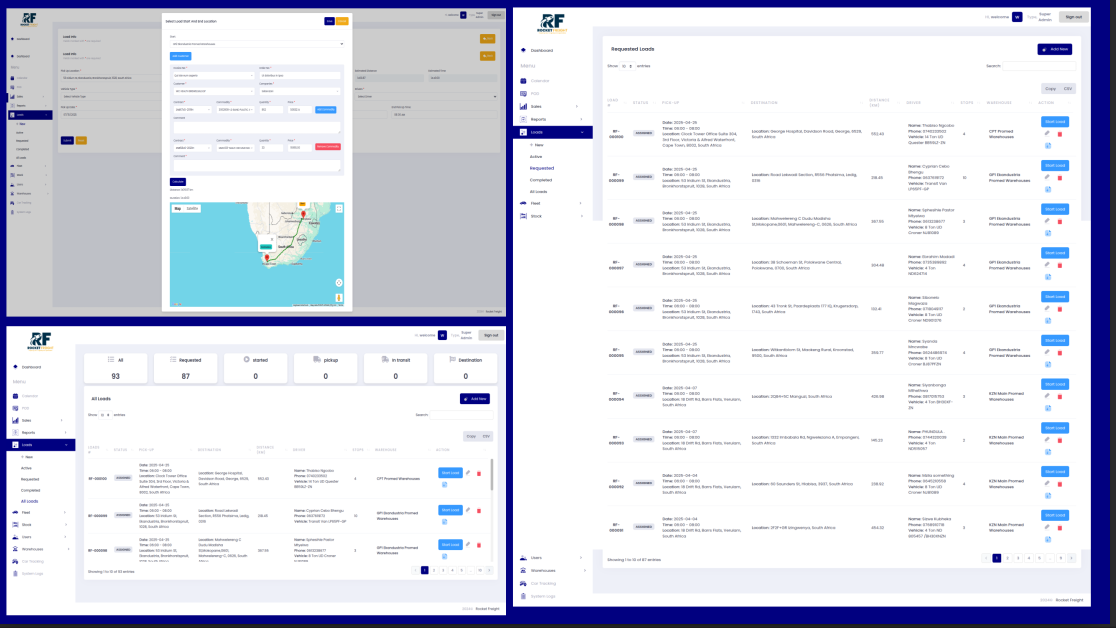1116x628 pixels.
Task: Toggle fullscreen view on the route map
Action: [339, 209]
